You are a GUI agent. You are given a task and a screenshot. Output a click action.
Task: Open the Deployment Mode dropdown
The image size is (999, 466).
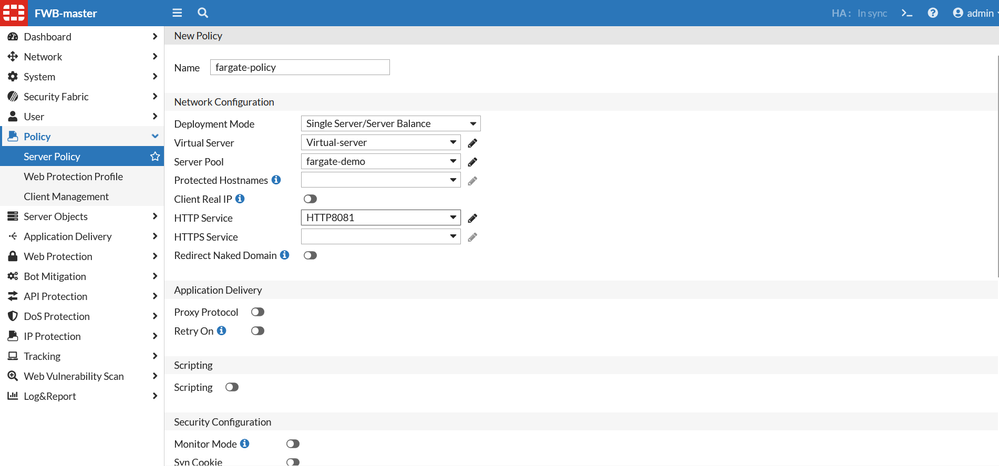390,124
